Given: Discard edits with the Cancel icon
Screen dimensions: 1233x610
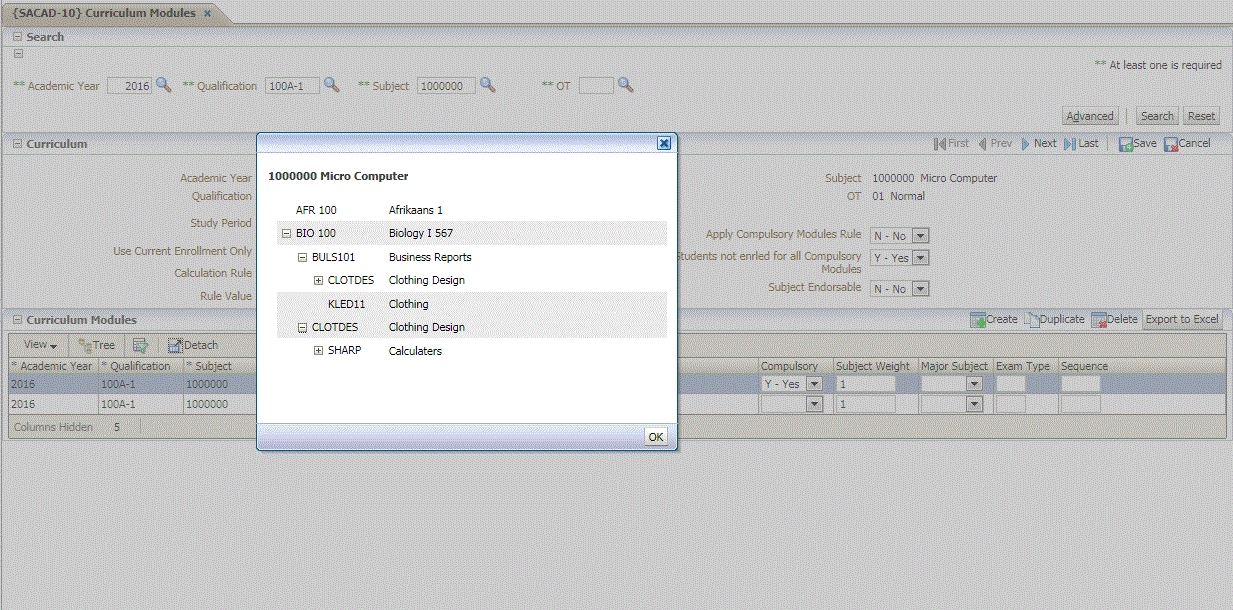Looking at the screenshot, I should coord(1187,143).
